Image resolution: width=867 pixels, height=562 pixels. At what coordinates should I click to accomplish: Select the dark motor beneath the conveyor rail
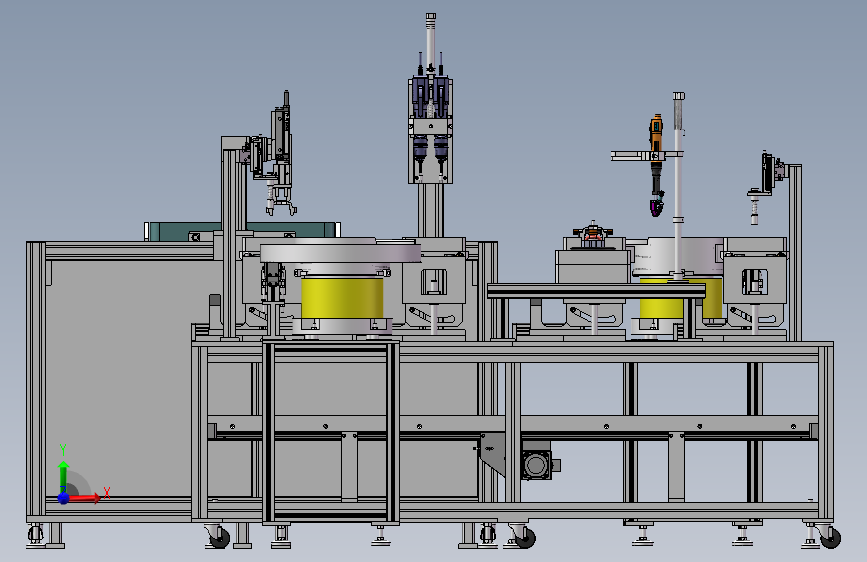click(536, 464)
